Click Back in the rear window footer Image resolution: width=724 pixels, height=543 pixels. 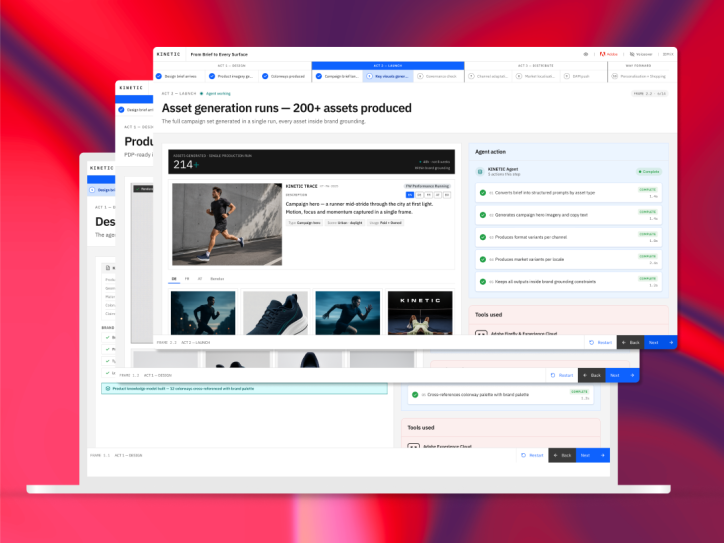pyautogui.click(x=562, y=455)
